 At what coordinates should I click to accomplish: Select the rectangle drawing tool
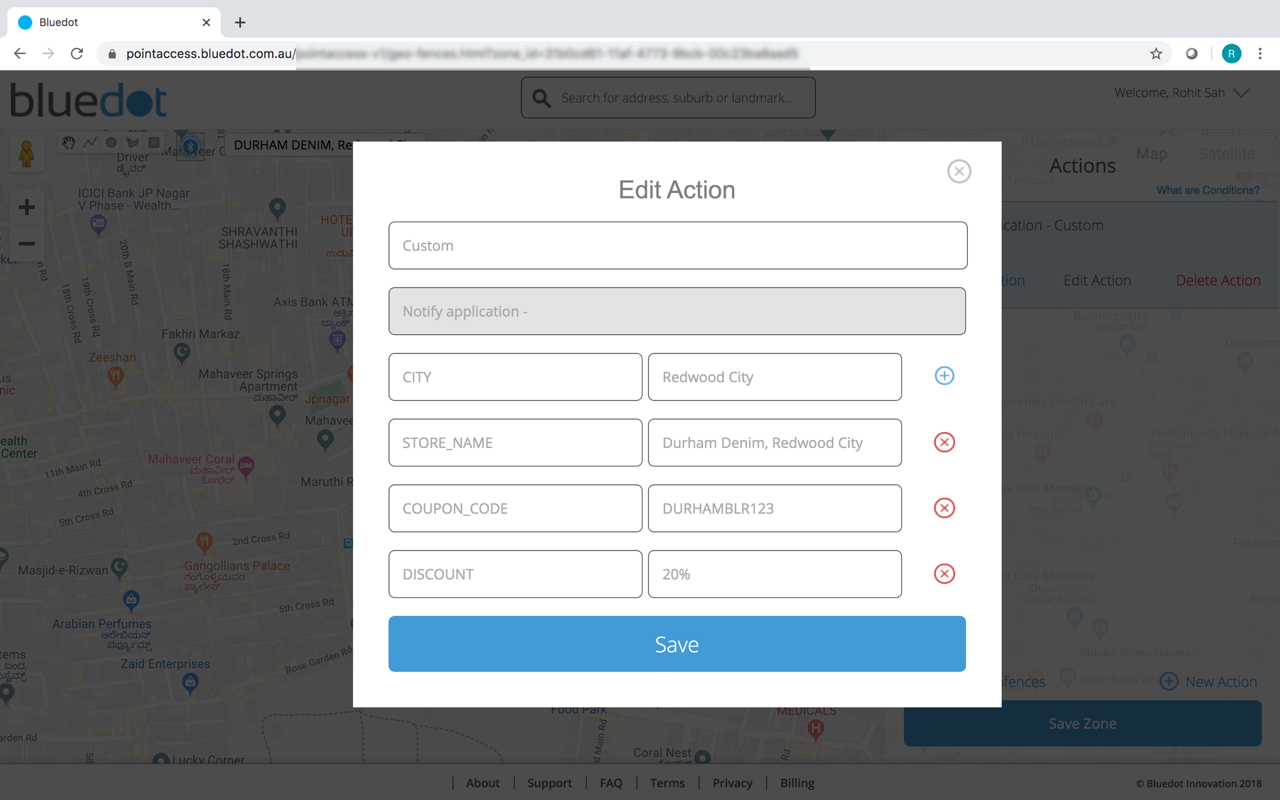[x=154, y=143]
